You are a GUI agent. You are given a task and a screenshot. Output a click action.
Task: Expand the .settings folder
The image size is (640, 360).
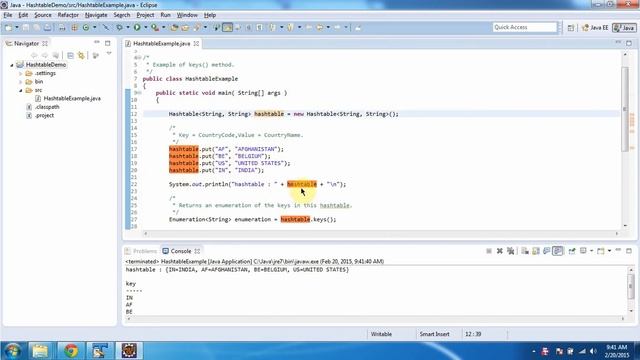20,73
